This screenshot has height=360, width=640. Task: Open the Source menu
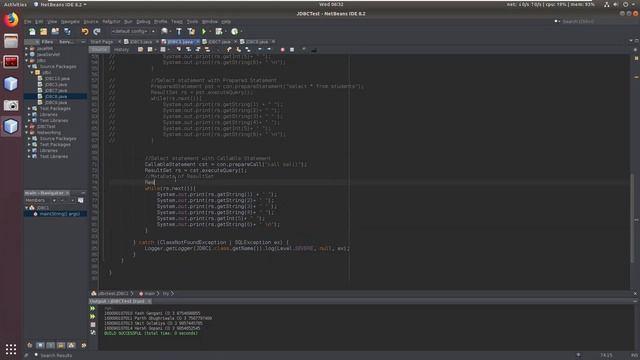91,22
